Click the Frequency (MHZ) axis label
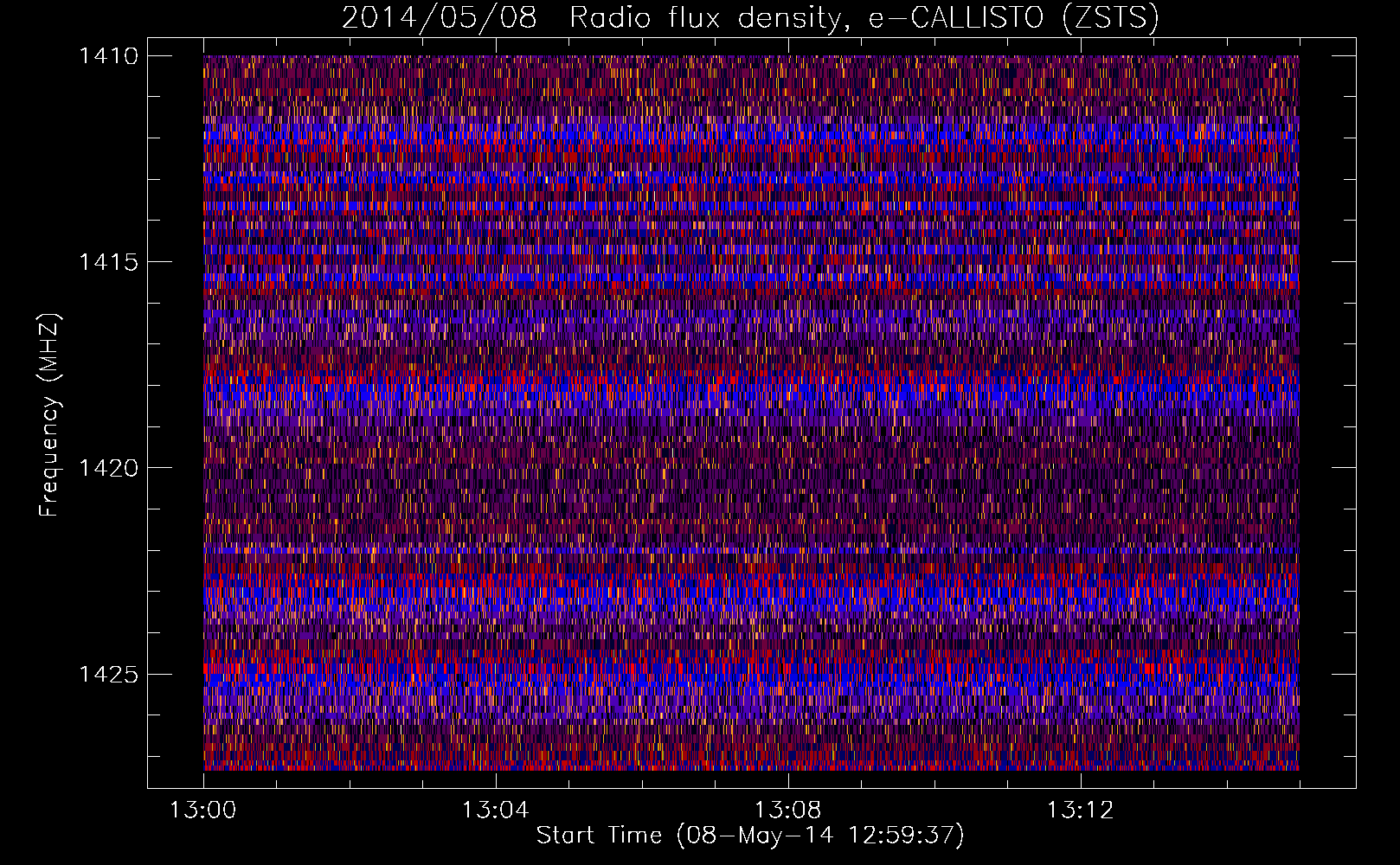 (49, 414)
